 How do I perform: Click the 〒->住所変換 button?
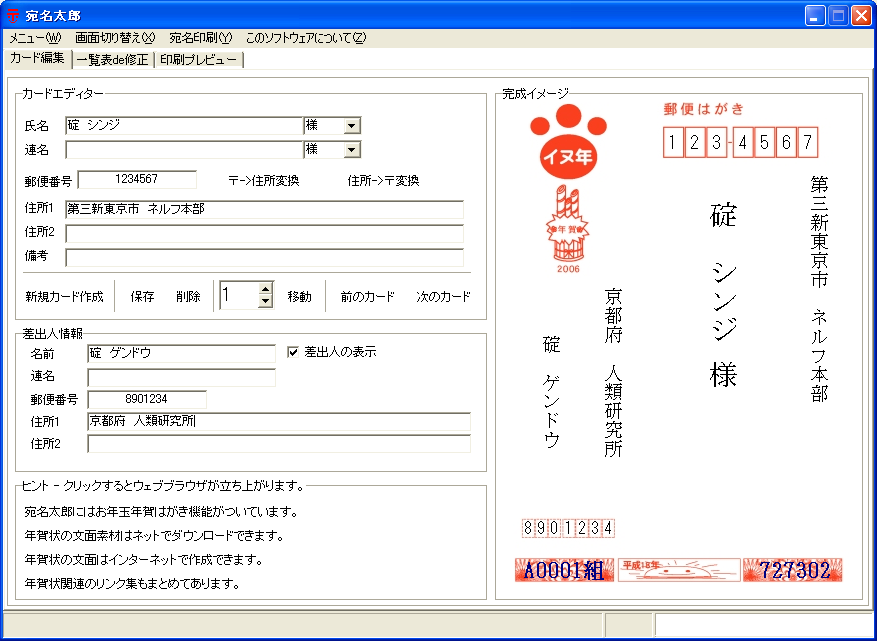tap(263, 181)
